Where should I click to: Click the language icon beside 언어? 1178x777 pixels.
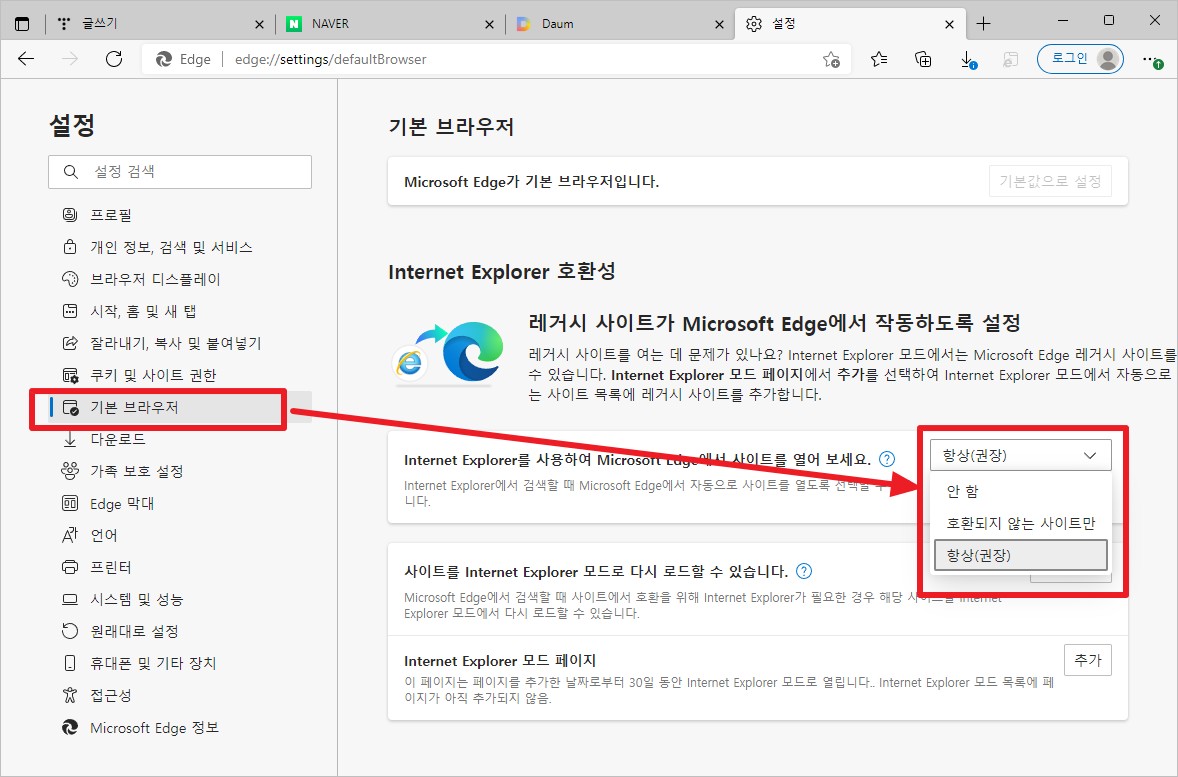pos(70,535)
